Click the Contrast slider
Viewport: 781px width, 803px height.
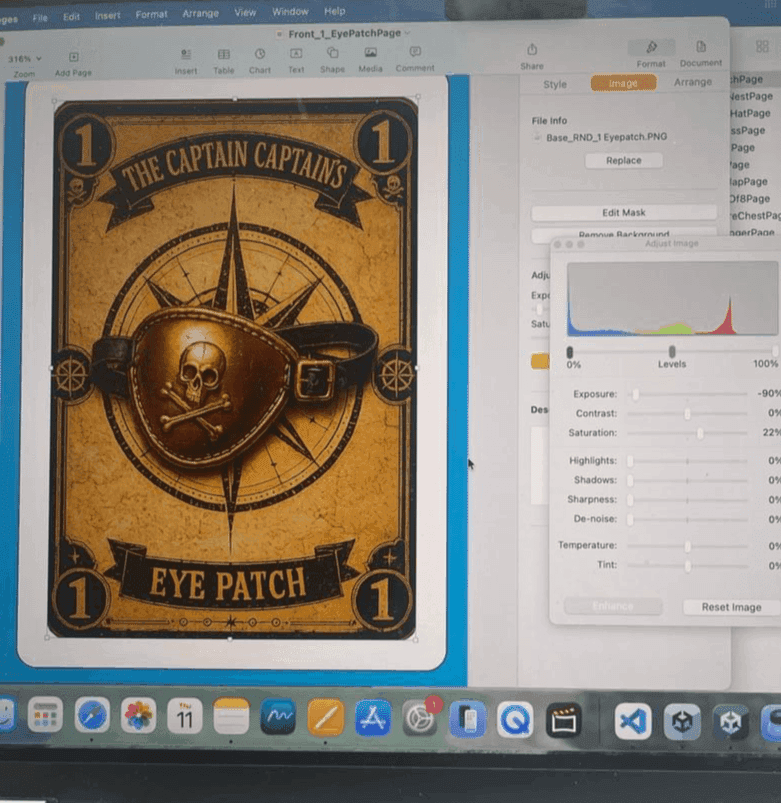pyautogui.click(x=687, y=413)
